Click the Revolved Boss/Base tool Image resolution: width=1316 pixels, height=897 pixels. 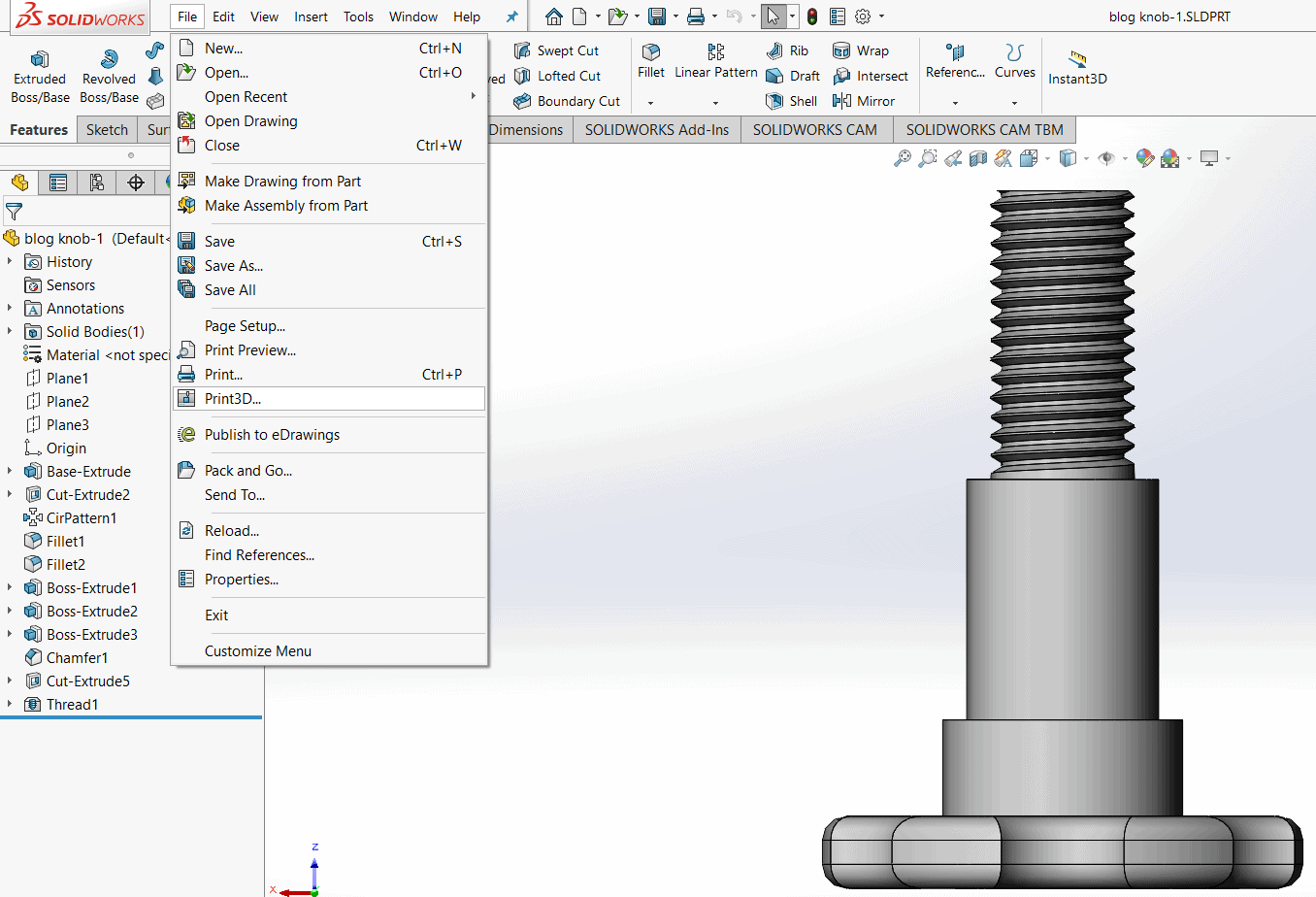pos(109,77)
